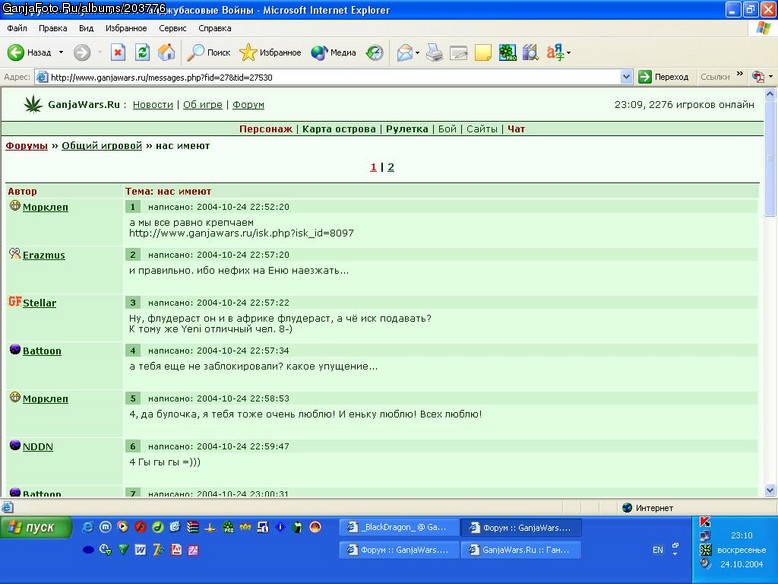This screenshot has height=584, width=778.
Task: Open the History clock icon in toolbar
Action: click(375, 52)
